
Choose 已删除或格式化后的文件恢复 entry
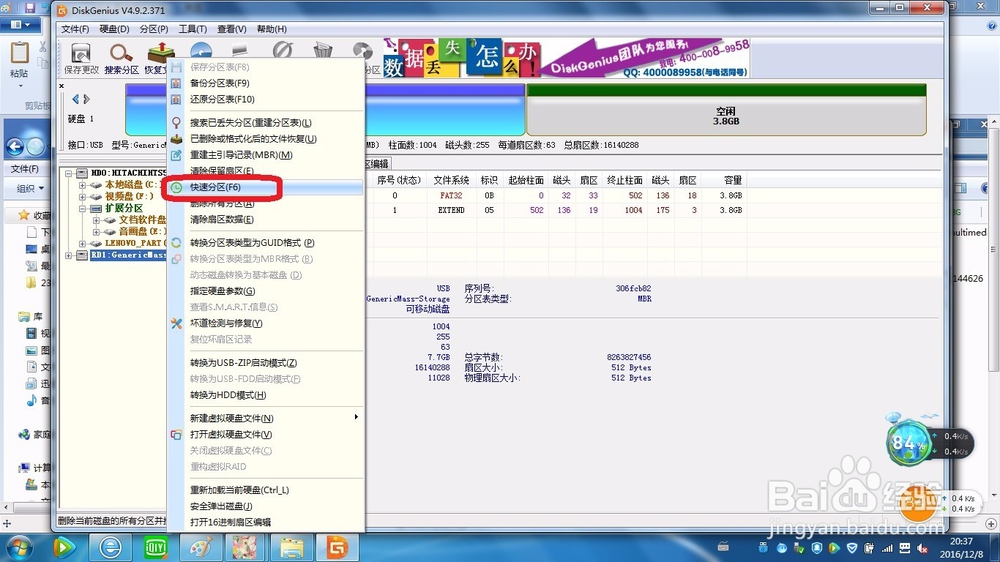266,138
